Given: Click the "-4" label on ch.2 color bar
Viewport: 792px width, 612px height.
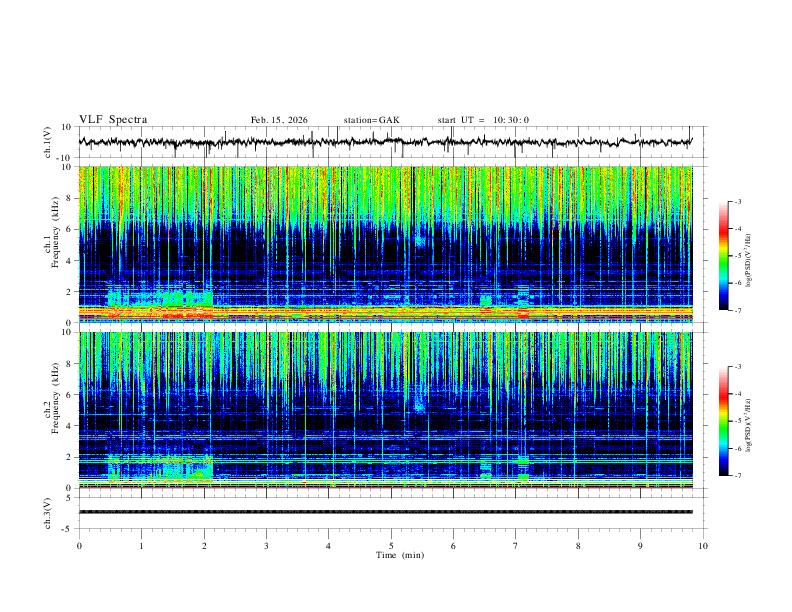Looking at the screenshot, I should pyautogui.click(x=737, y=394).
